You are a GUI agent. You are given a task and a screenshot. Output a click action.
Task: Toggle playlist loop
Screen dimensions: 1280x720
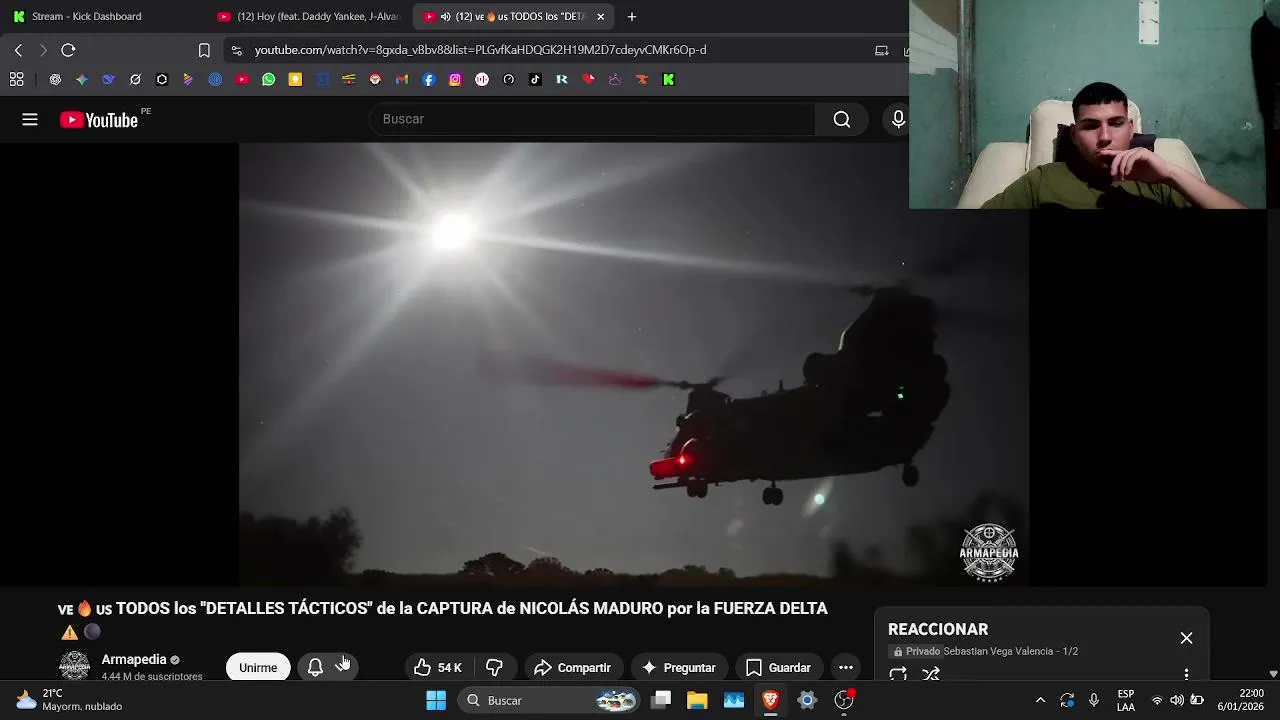(x=898, y=674)
